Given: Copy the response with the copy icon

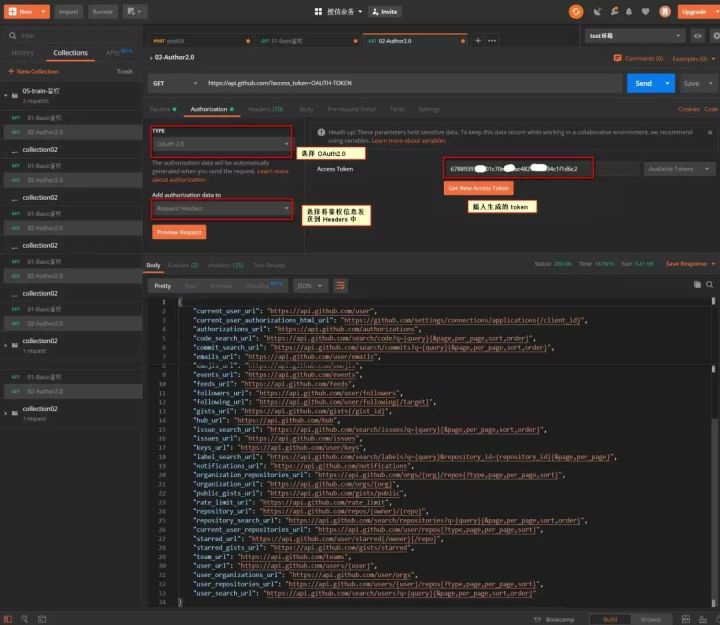Looking at the screenshot, I should click(x=697, y=285).
